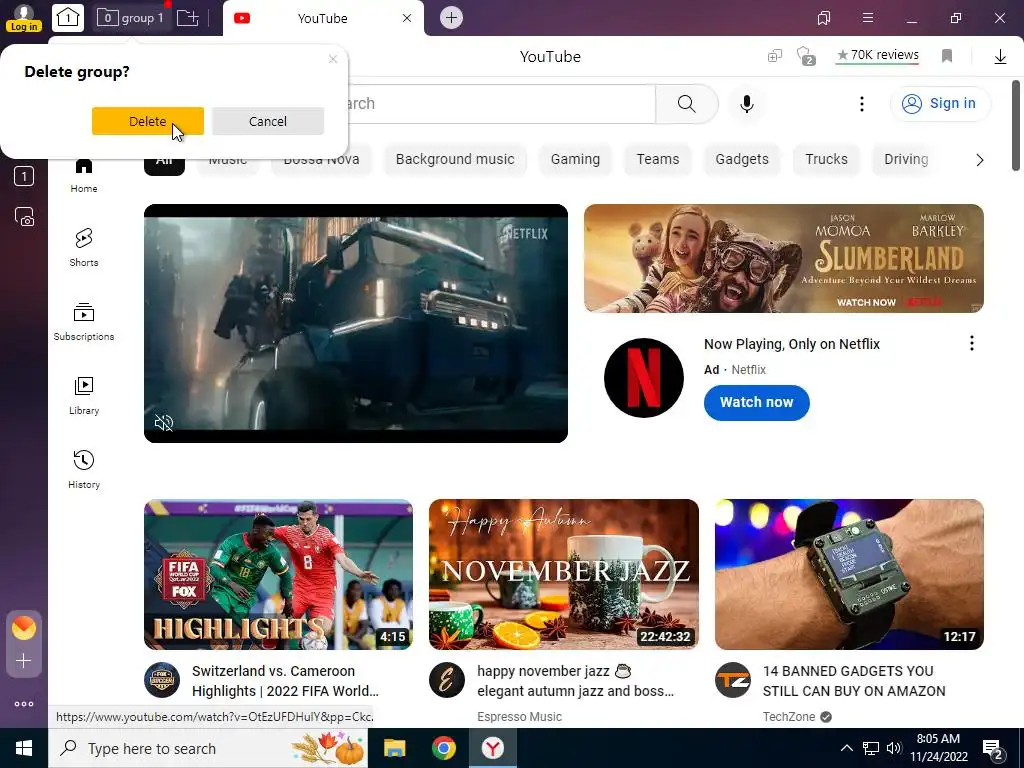Open happy november jazz video title
The width and height of the screenshot is (1024, 768).
tap(575, 681)
